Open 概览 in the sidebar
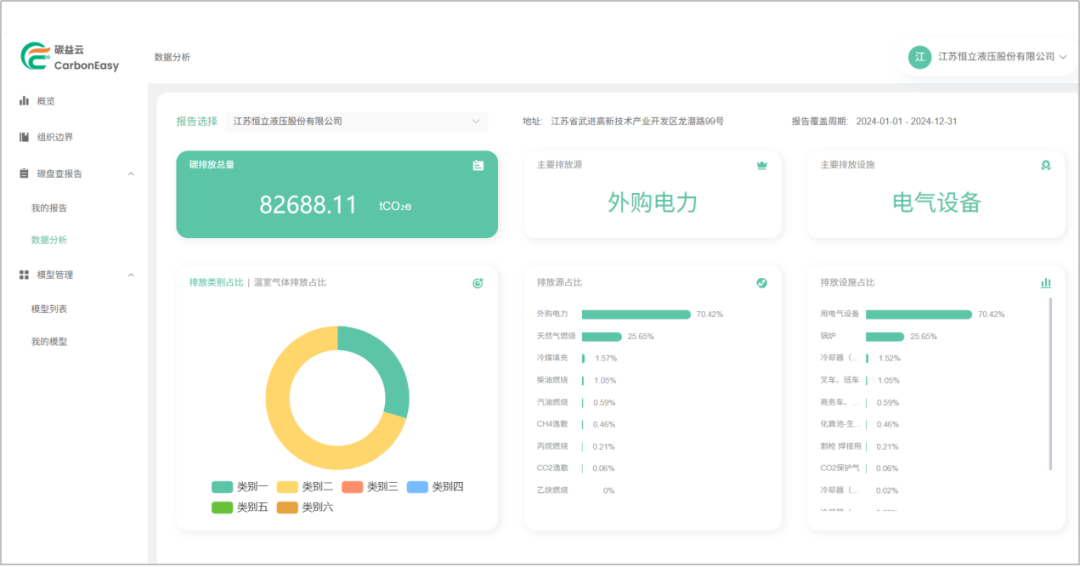This screenshot has width=1080, height=567. point(45,101)
